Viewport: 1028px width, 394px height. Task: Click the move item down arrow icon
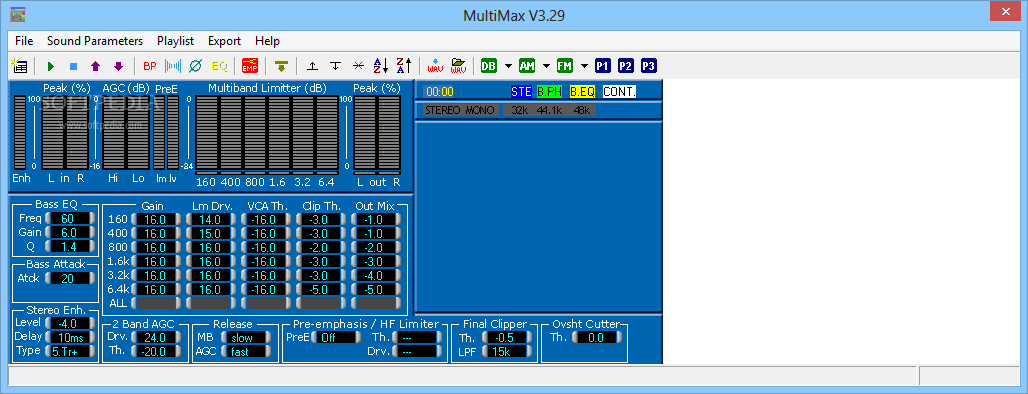(x=336, y=66)
